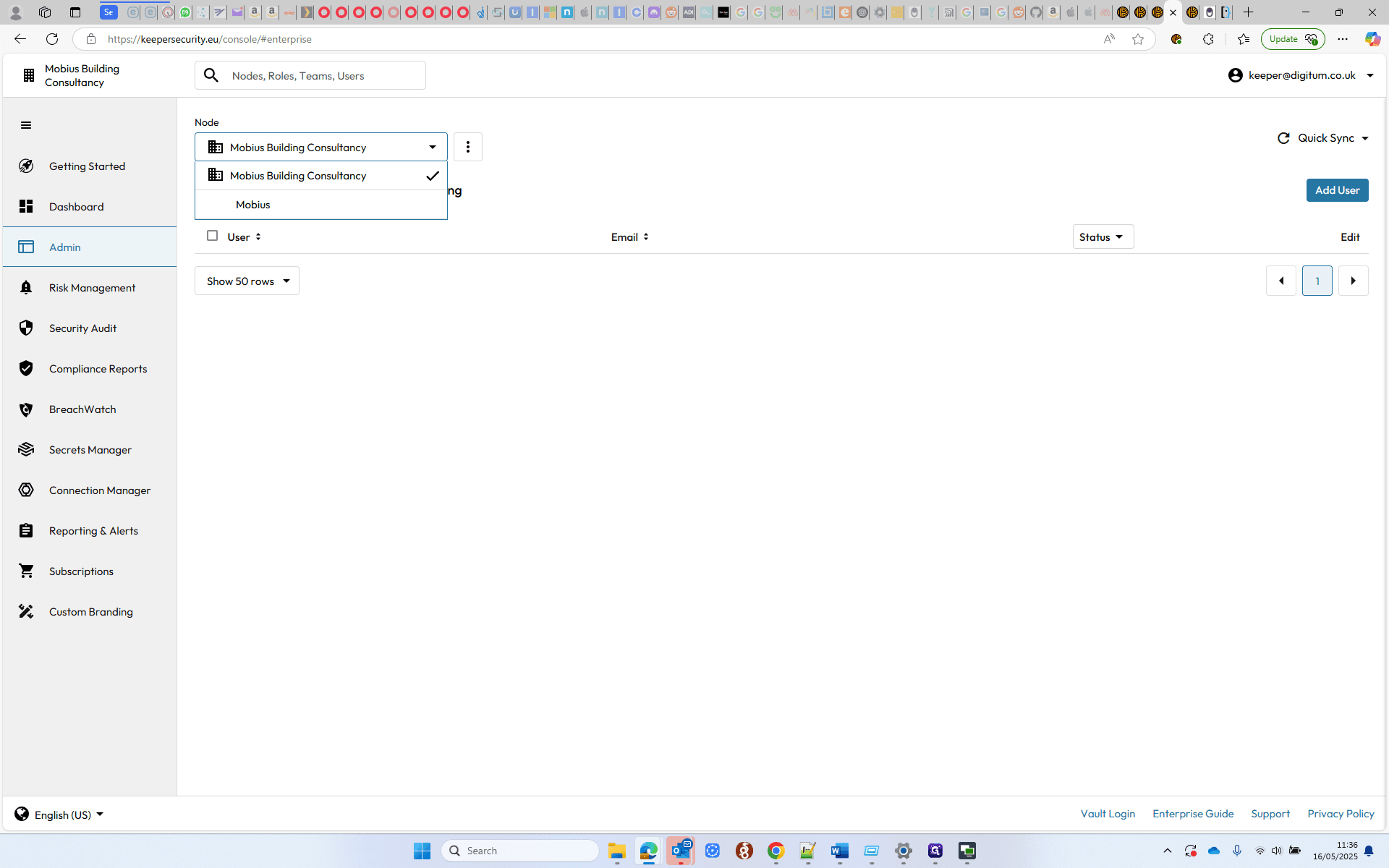Click the Read aloud icon in address bar
Viewport: 1389px width, 868px height.
1109,39
